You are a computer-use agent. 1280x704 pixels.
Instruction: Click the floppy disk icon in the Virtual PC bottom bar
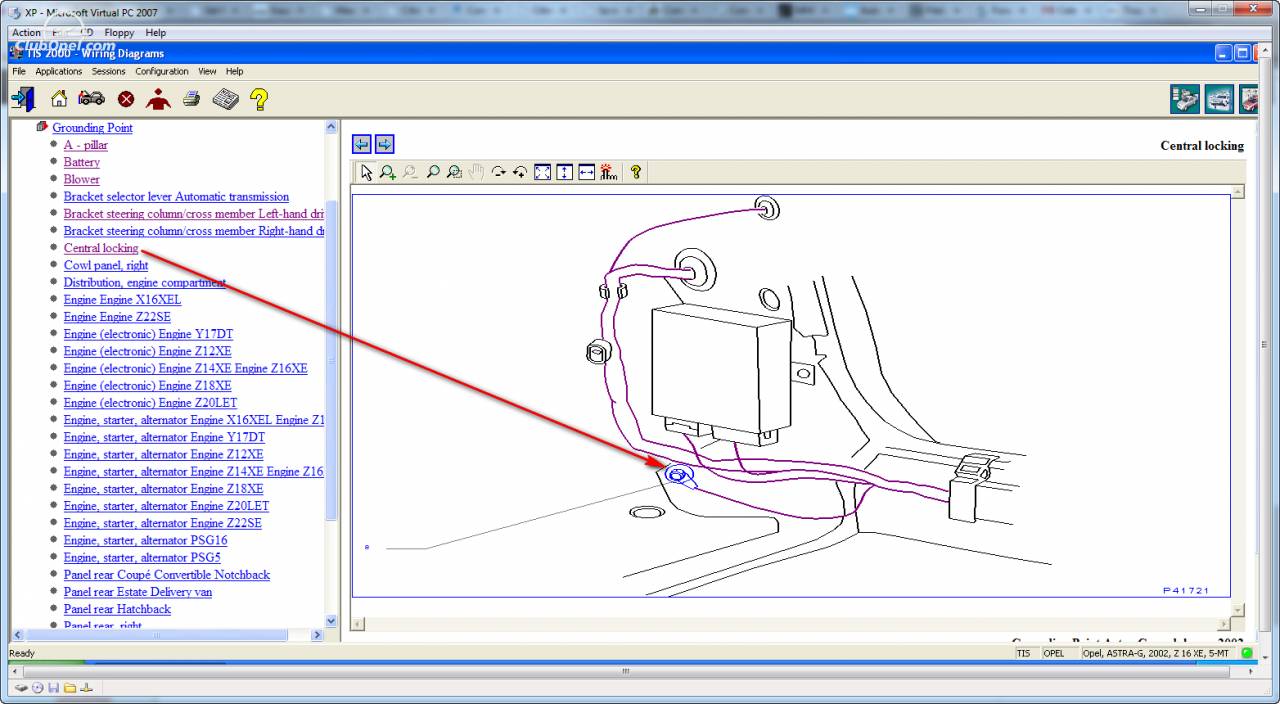54,688
